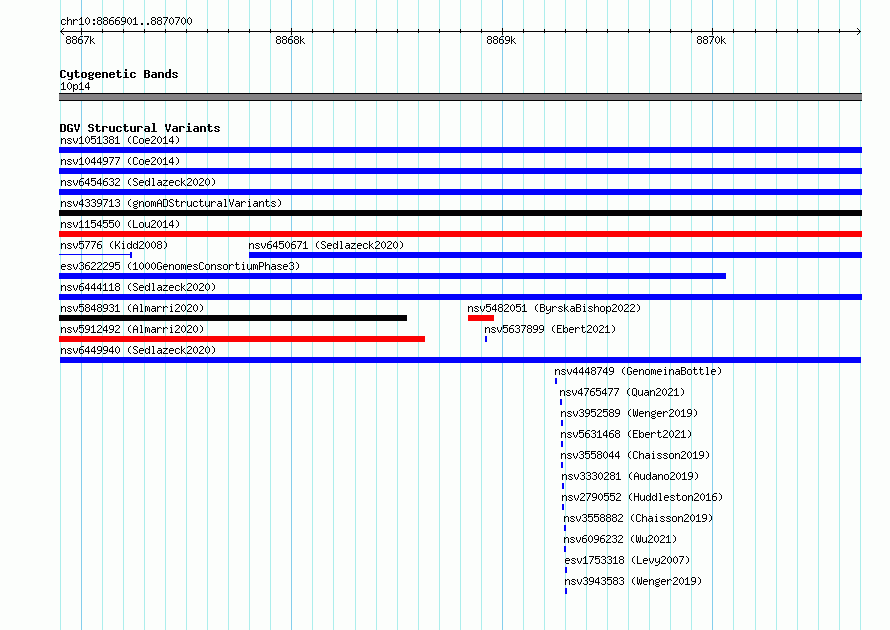Click the black bar under nsv5848931
This screenshot has width=890, height=630.
coord(233,318)
